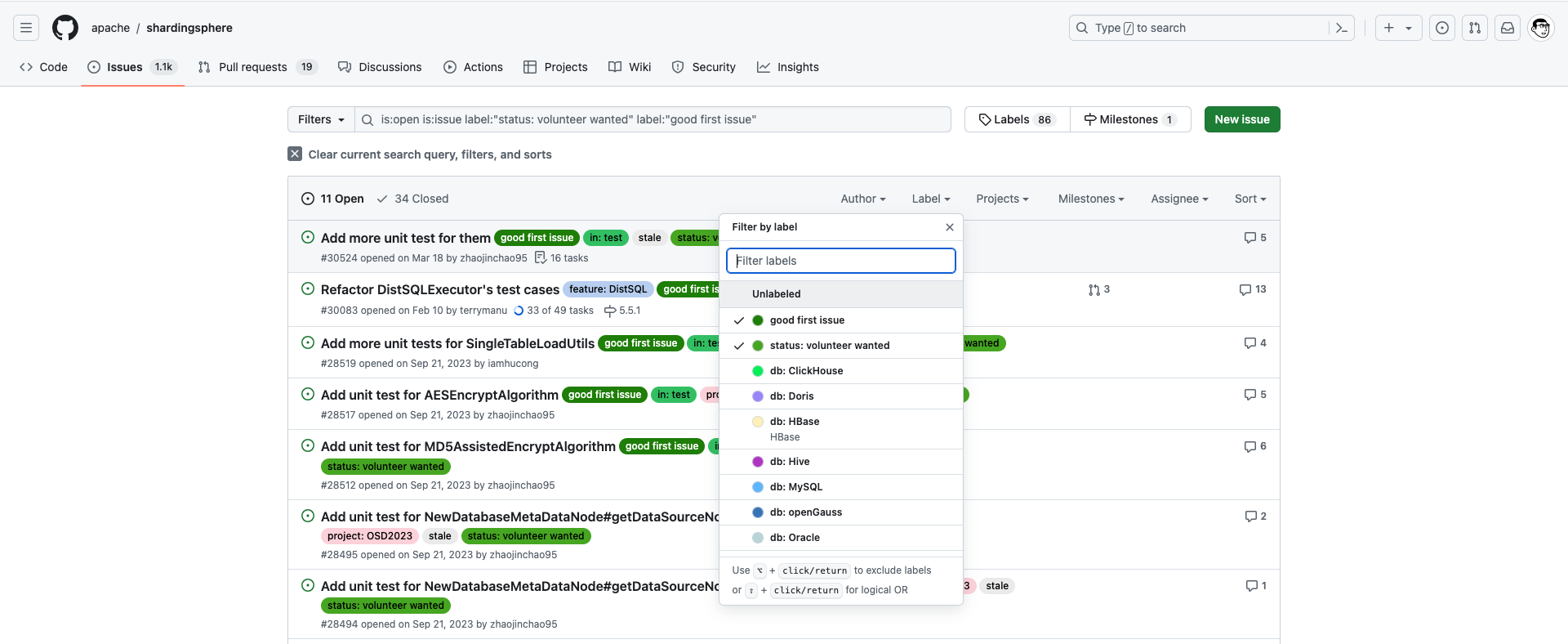Open issue Add more unit test for them
This screenshot has height=644, width=1568.
click(406, 238)
